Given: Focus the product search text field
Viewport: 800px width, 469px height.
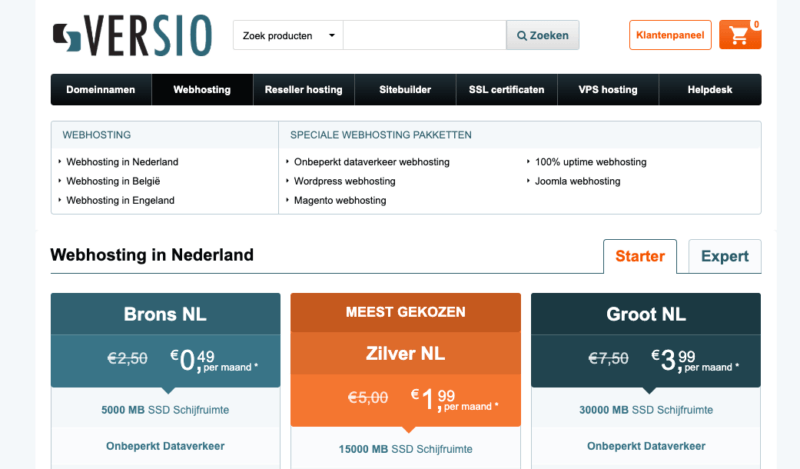Looking at the screenshot, I should pos(424,35).
